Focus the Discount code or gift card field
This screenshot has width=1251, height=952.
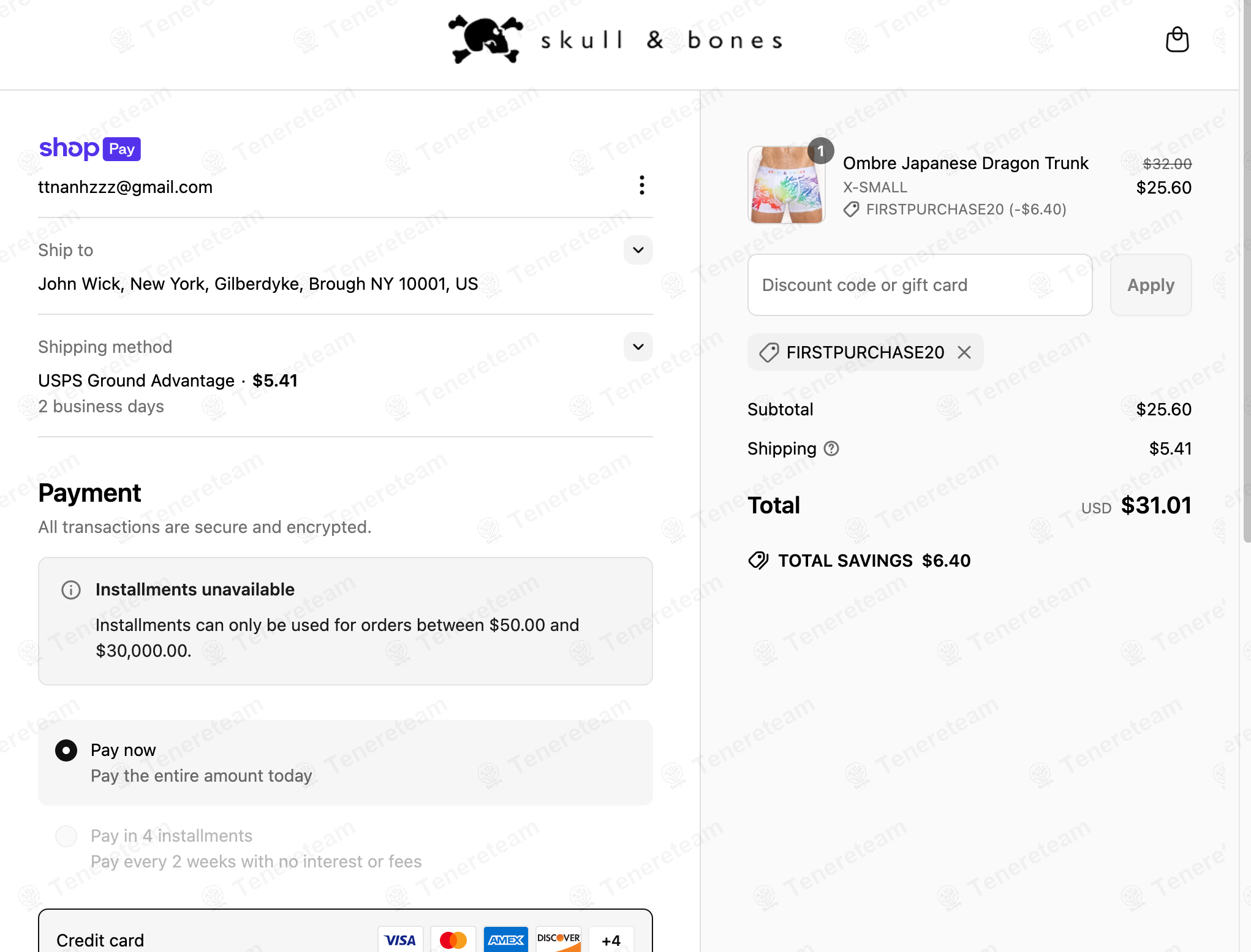919,285
